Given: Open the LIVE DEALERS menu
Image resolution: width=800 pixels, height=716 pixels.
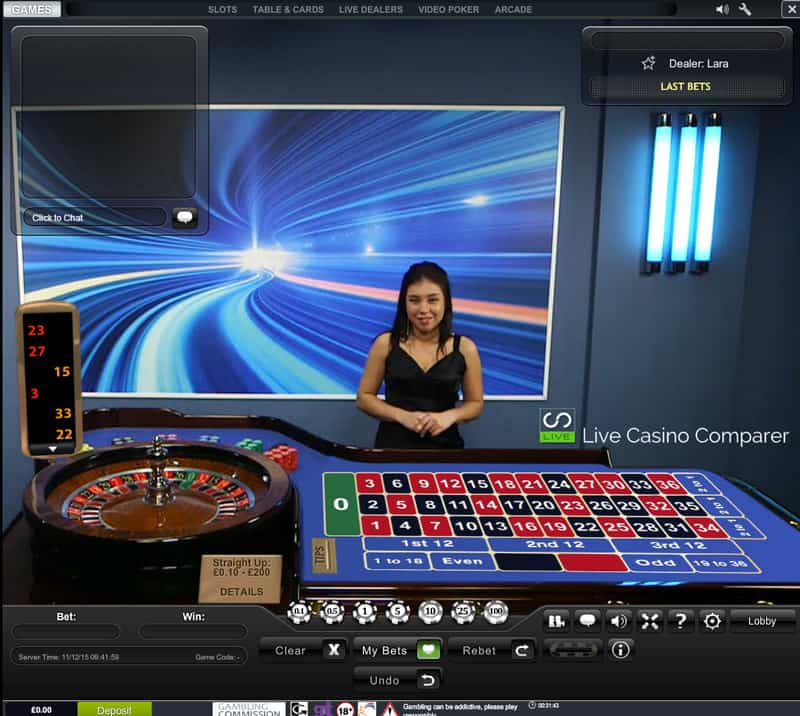Looking at the screenshot, I should (370, 9).
